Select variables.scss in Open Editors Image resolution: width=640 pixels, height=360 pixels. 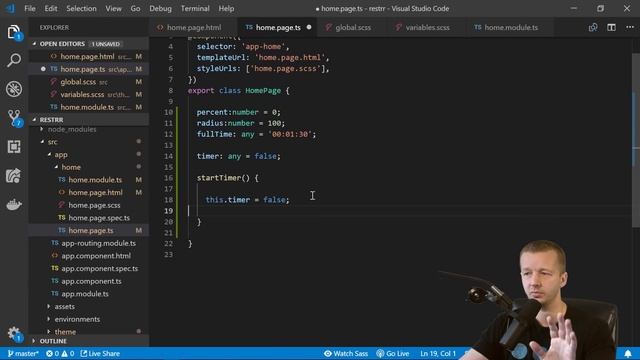click(89, 94)
